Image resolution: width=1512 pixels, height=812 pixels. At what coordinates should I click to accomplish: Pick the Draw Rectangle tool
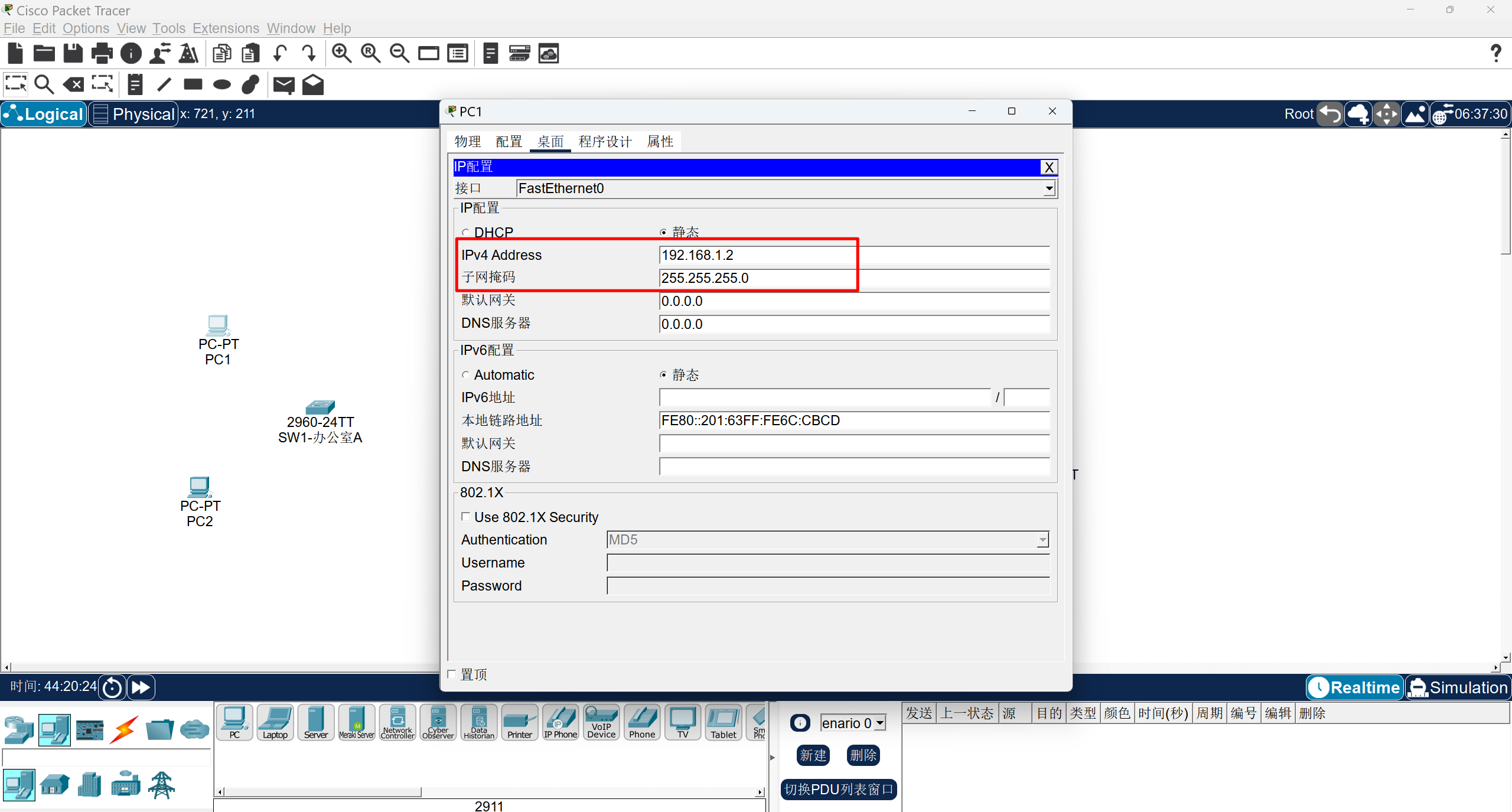(x=193, y=84)
